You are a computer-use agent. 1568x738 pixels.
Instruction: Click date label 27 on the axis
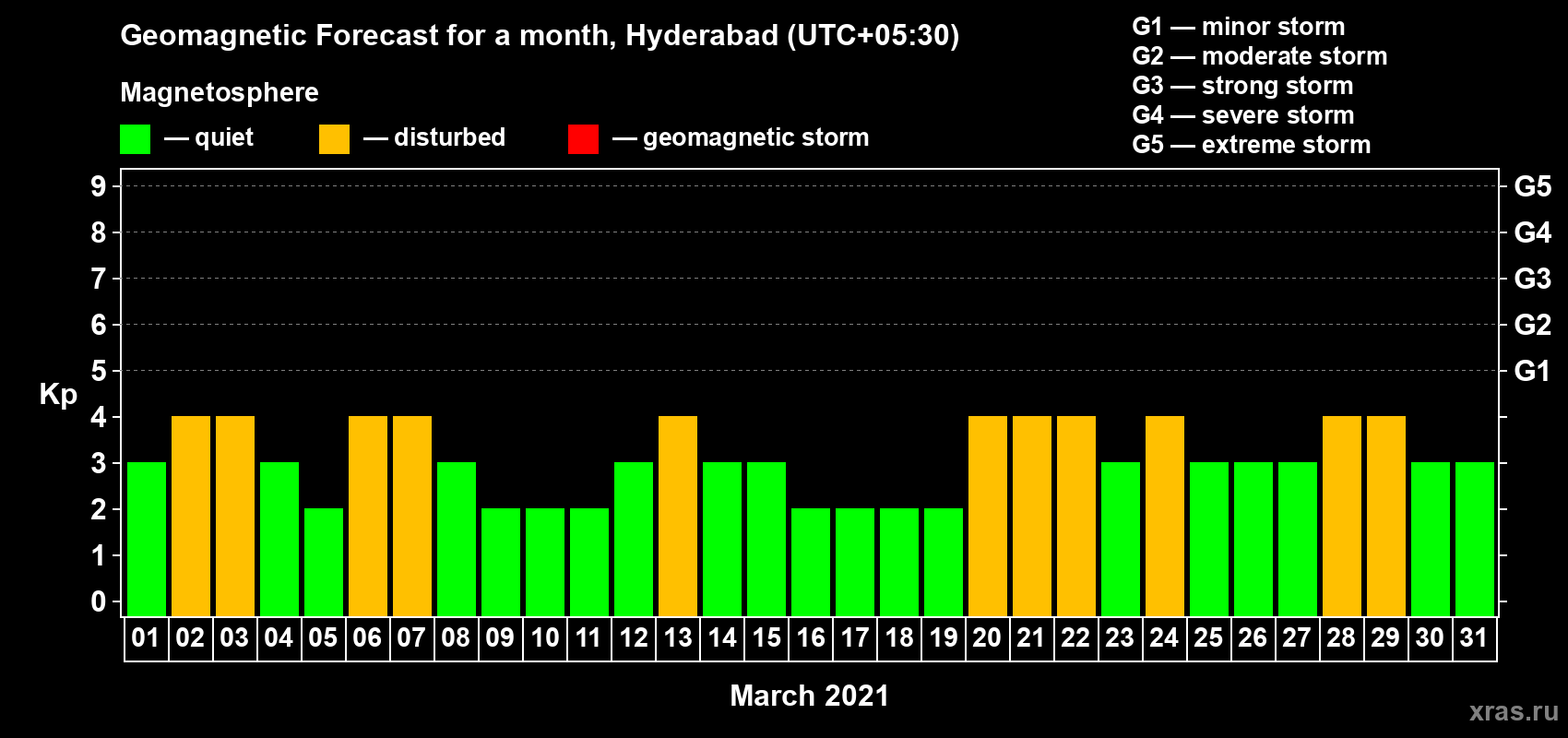pos(1297,638)
